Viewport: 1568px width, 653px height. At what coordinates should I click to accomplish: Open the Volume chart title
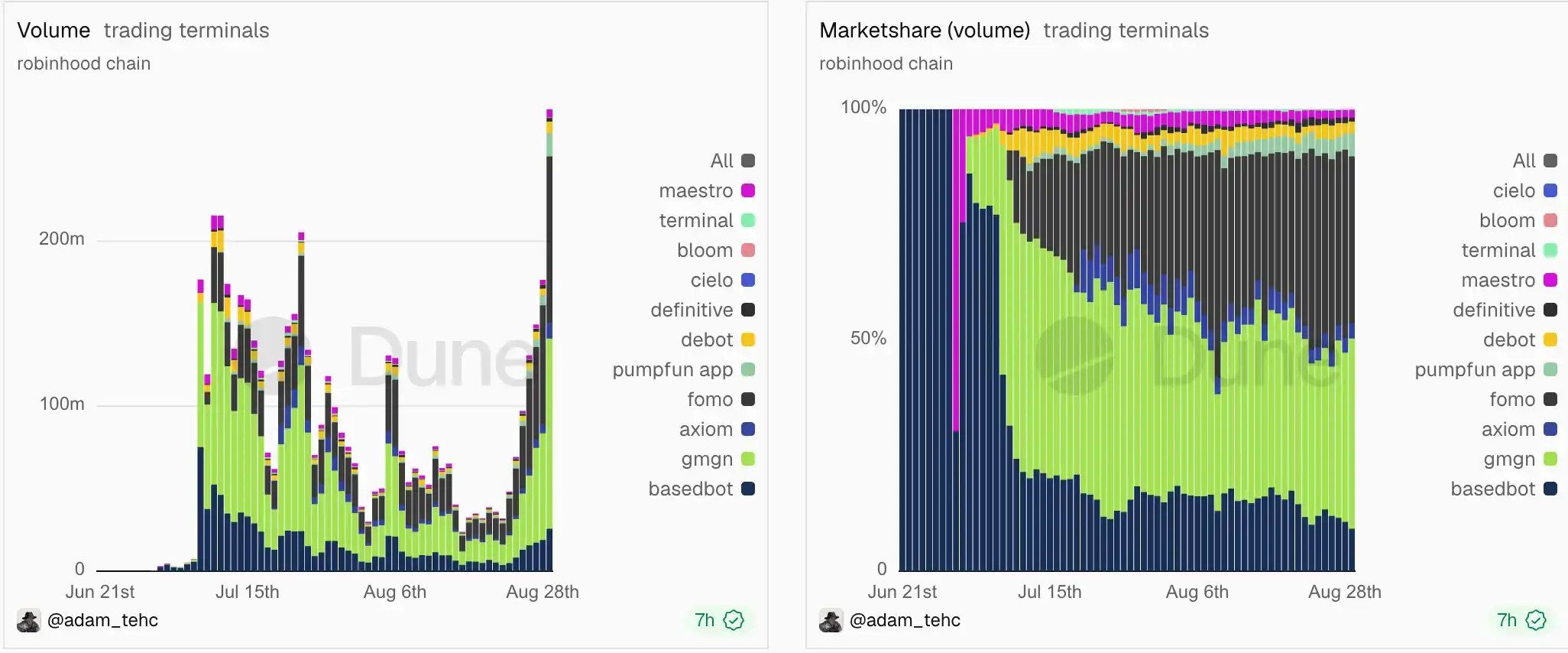(53, 31)
